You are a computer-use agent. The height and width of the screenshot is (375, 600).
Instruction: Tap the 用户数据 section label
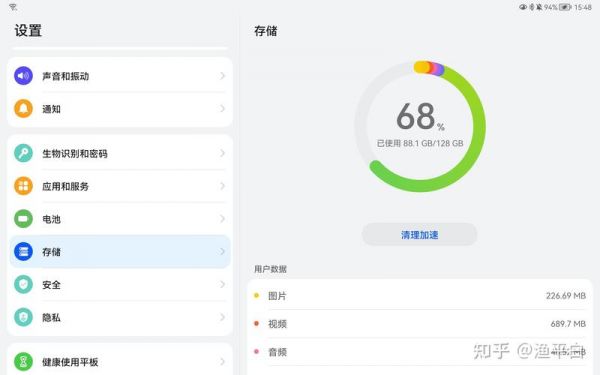[x=270, y=269]
